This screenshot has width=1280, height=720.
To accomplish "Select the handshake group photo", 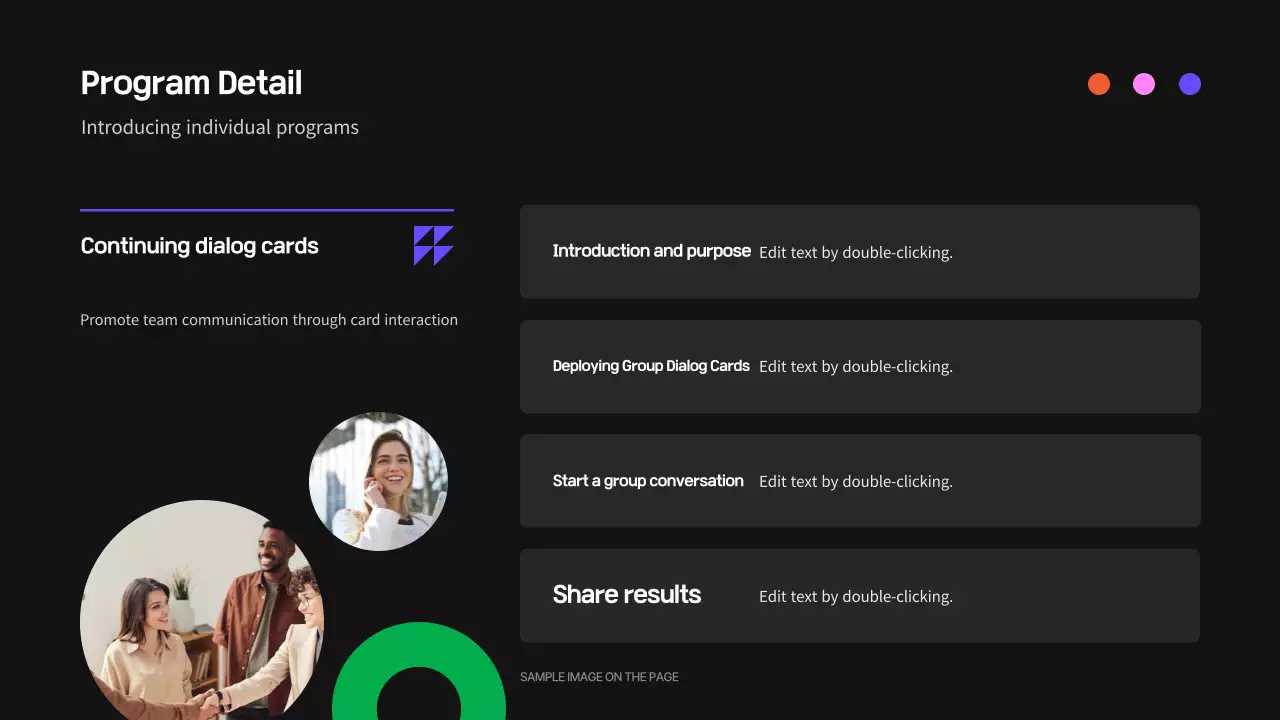I will tap(202, 610).
